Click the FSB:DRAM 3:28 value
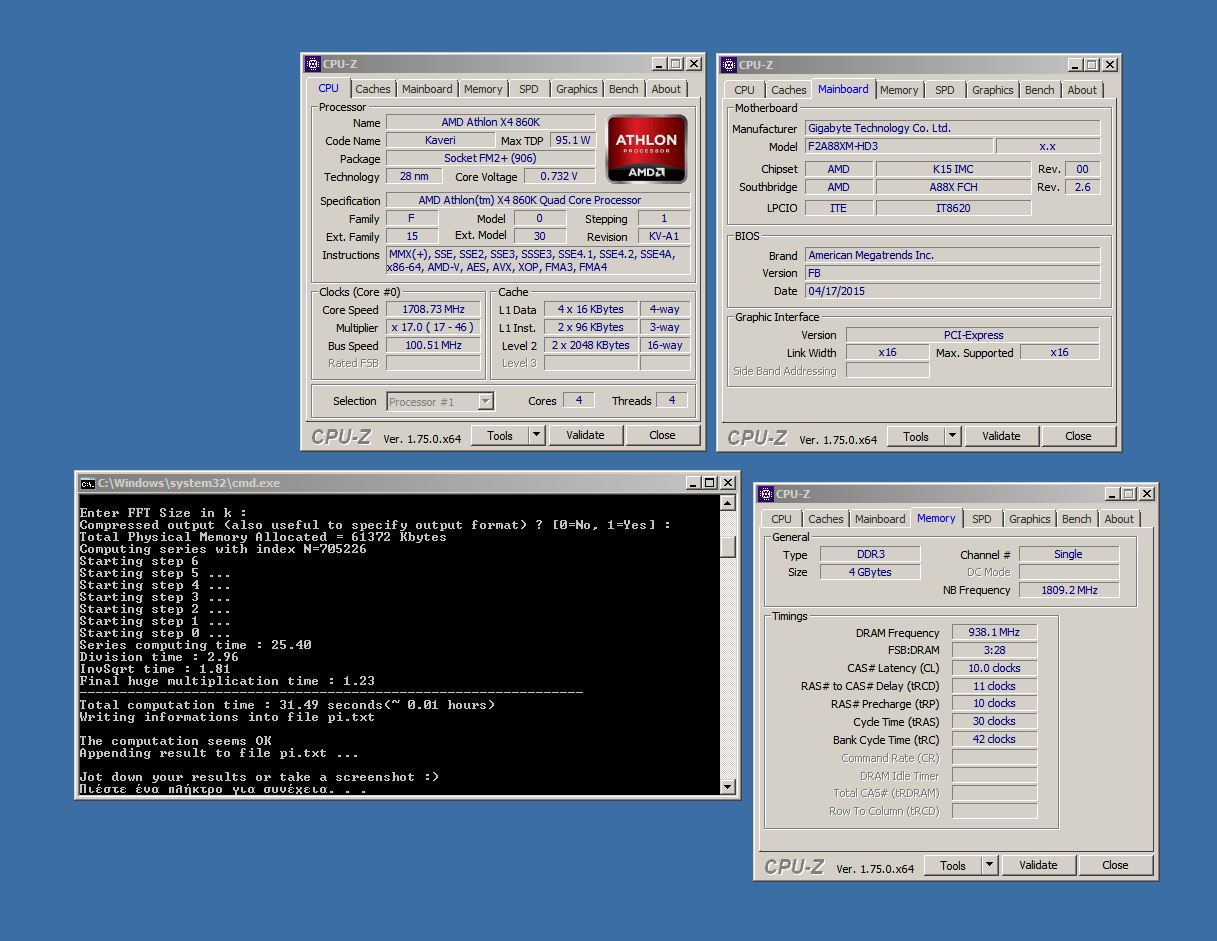The image size is (1217, 941). (x=994, y=650)
